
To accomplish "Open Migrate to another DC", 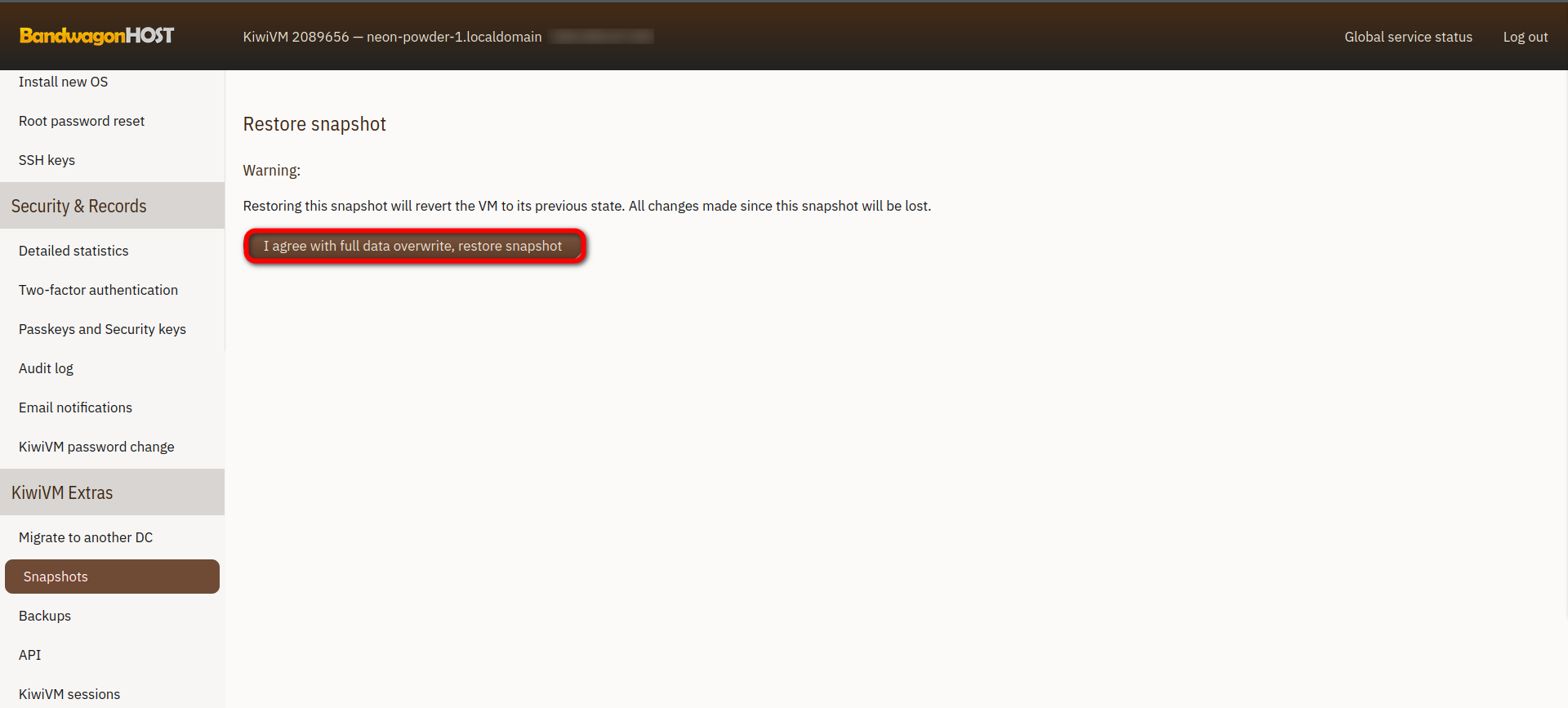I will (x=86, y=537).
